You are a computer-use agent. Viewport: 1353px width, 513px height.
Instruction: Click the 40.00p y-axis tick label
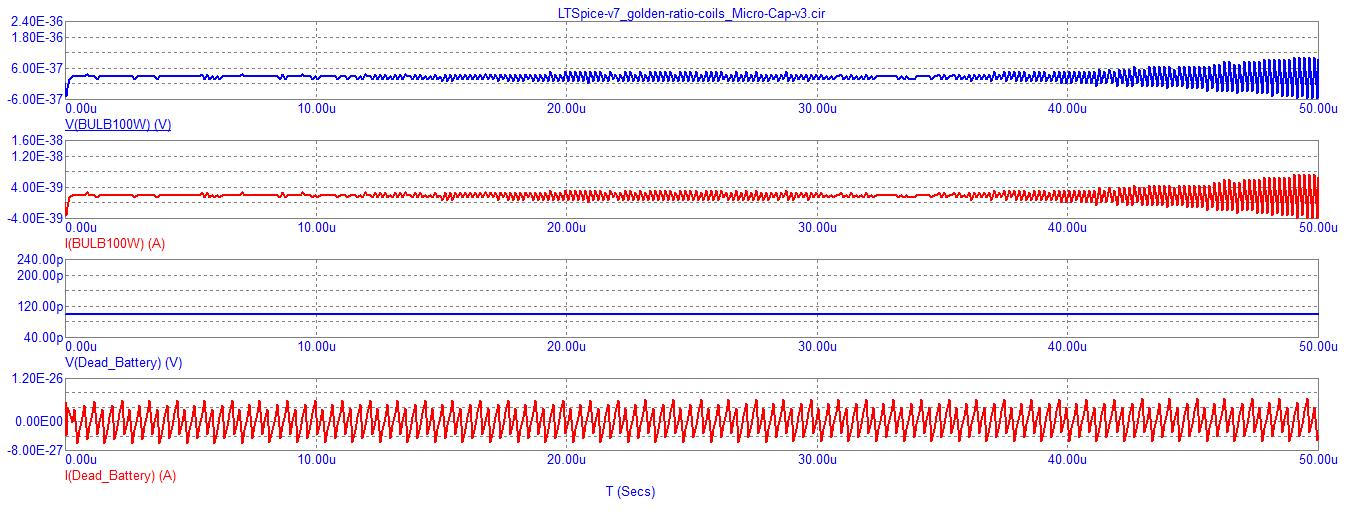pos(39,337)
